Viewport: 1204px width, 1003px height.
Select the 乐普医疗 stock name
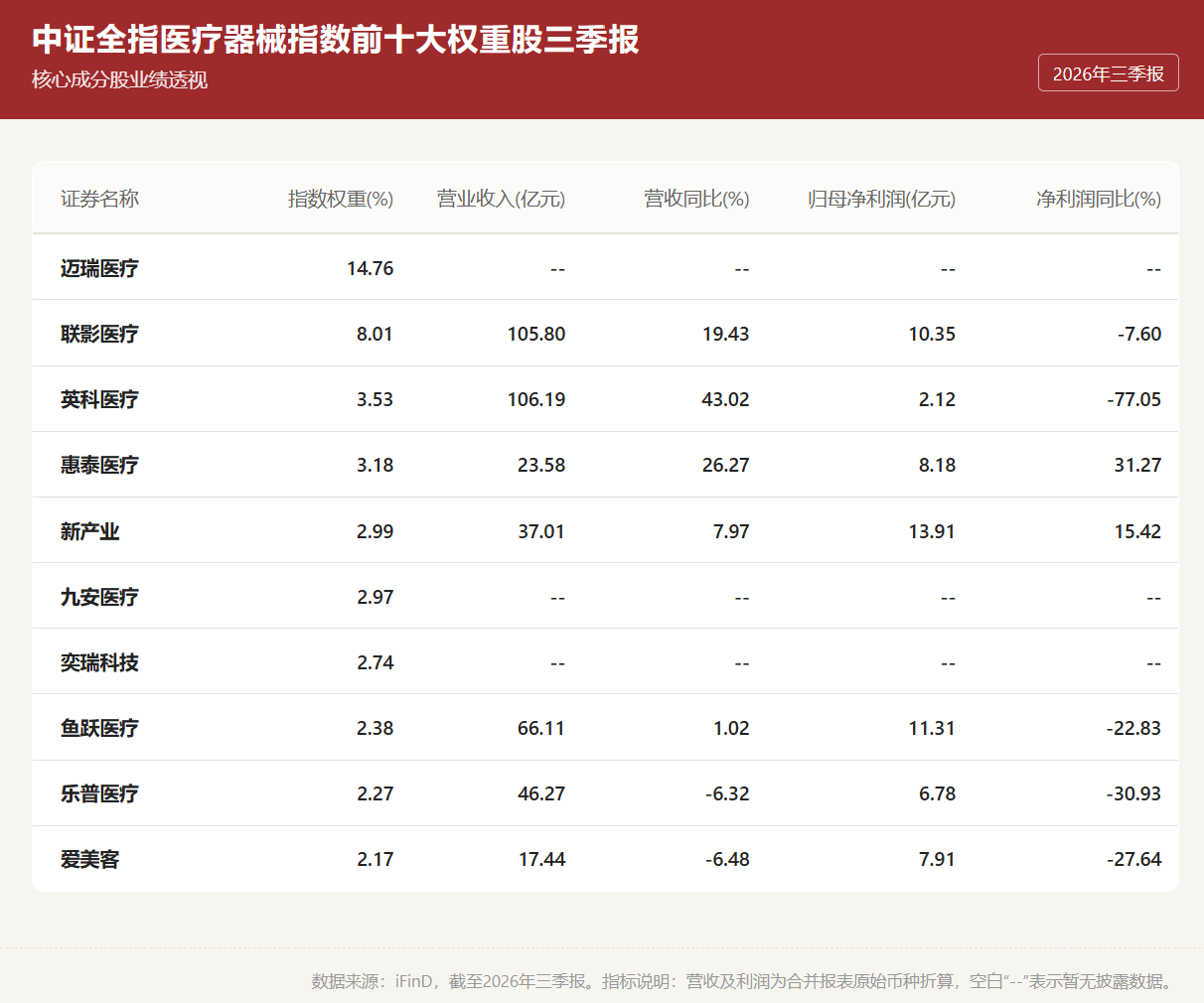pyautogui.click(x=99, y=793)
